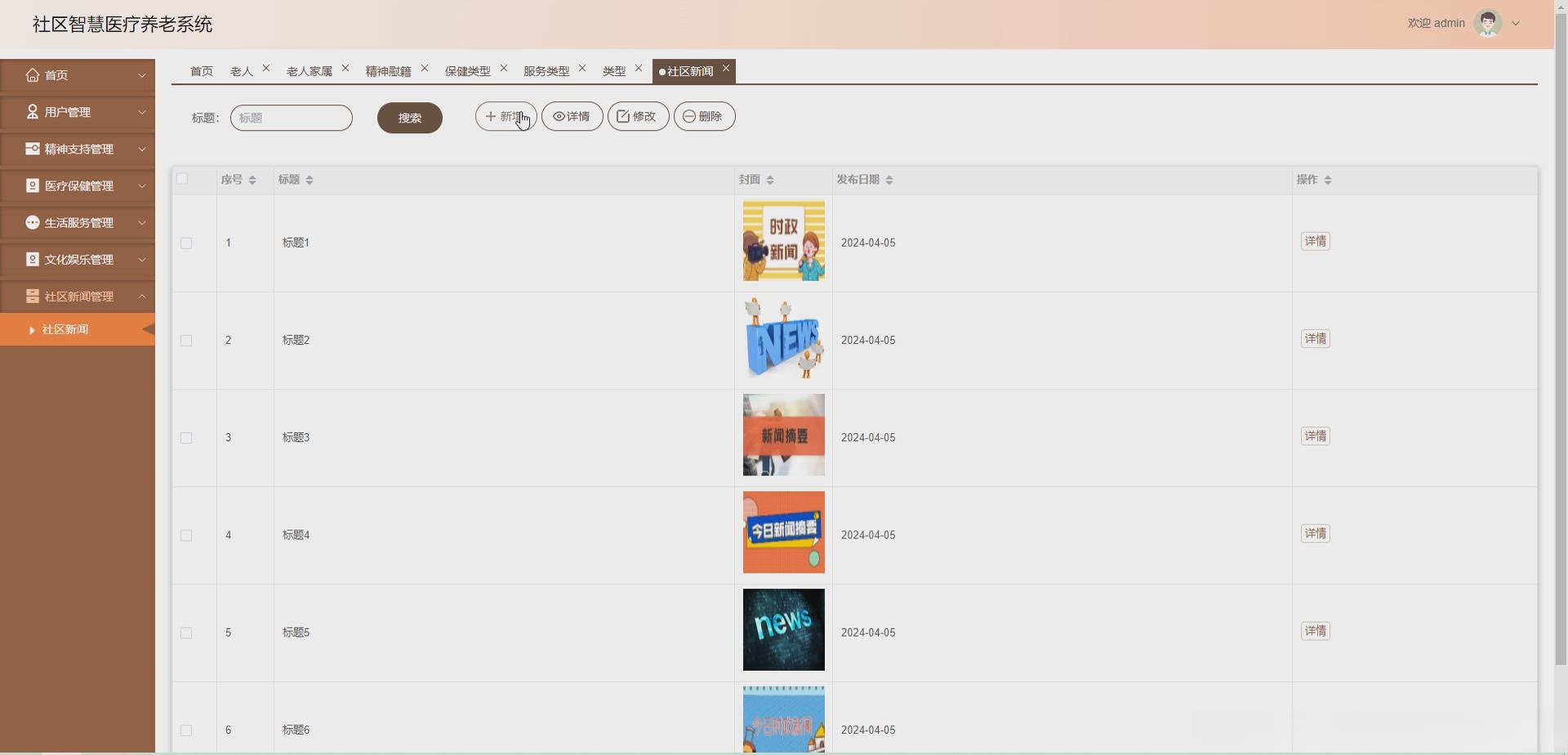Image resolution: width=1568 pixels, height=755 pixels.
Task: Expand the 医疗保健管理 menu chevron
Action: [x=142, y=185]
